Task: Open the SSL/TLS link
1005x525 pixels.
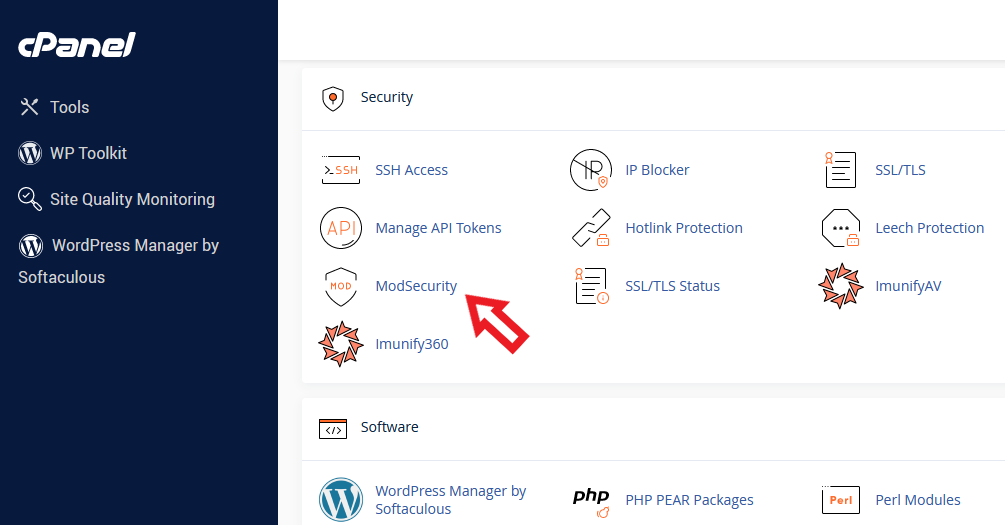Action: pyautogui.click(x=900, y=171)
